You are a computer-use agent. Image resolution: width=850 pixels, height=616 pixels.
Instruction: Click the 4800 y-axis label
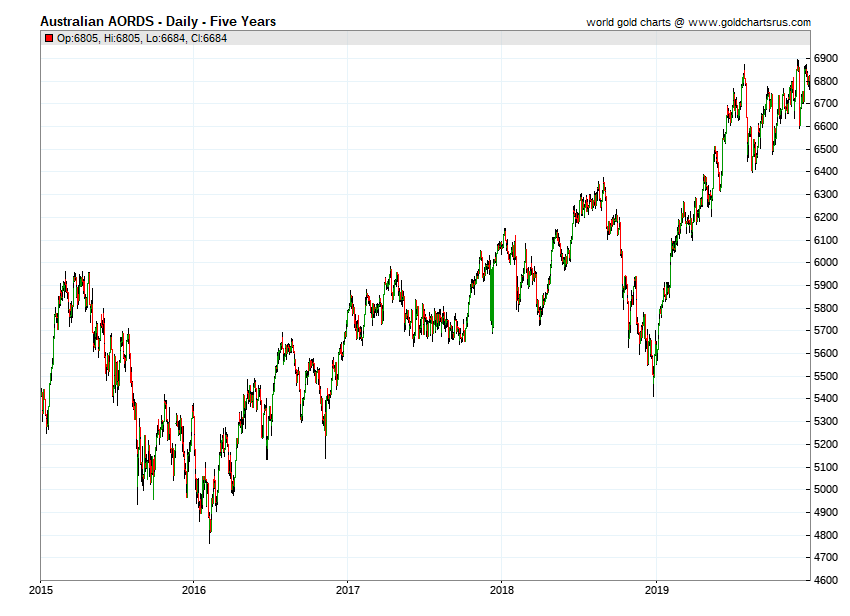[x=825, y=535]
